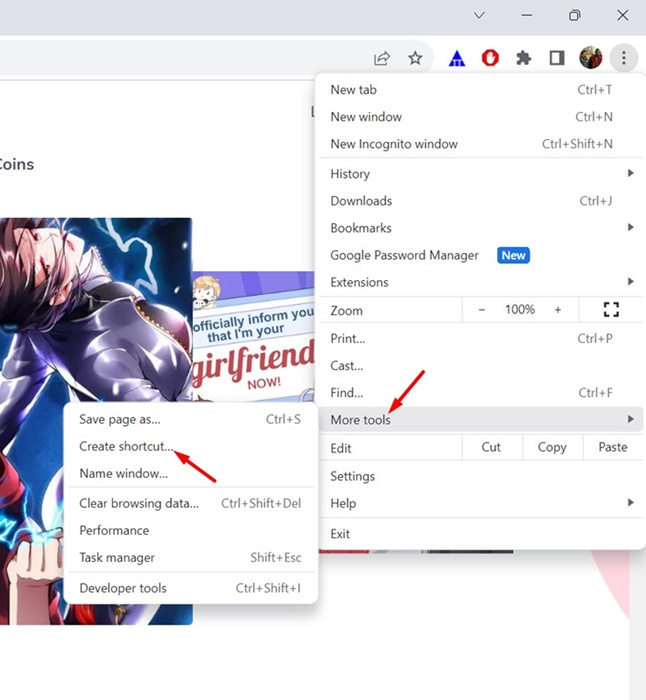The width and height of the screenshot is (646, 700).
Task: Click the Cut button in Edit row
Action: tap(491, 447)
